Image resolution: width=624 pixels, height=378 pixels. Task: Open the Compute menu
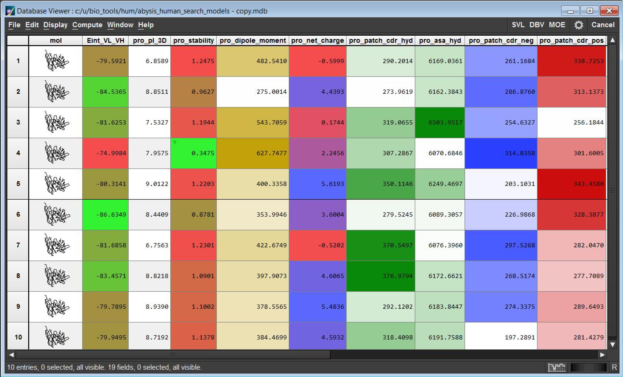(87, 25)
